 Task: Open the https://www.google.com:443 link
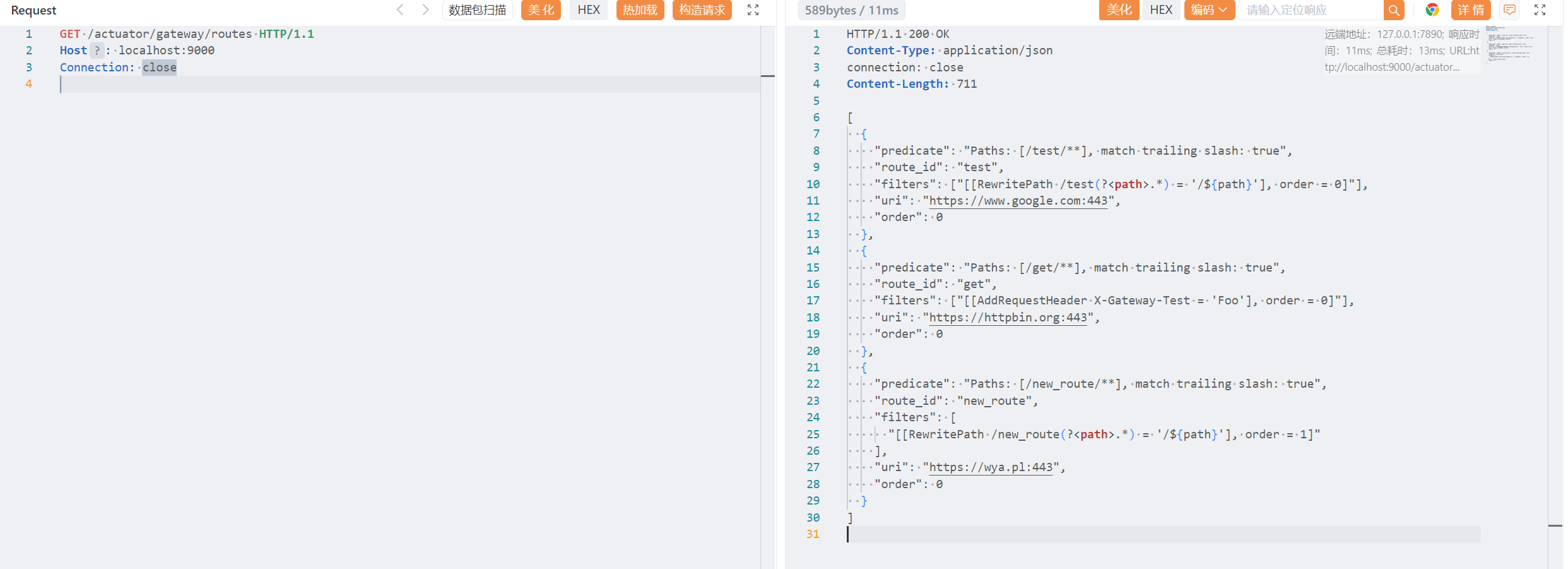(x=1018, y=201)
